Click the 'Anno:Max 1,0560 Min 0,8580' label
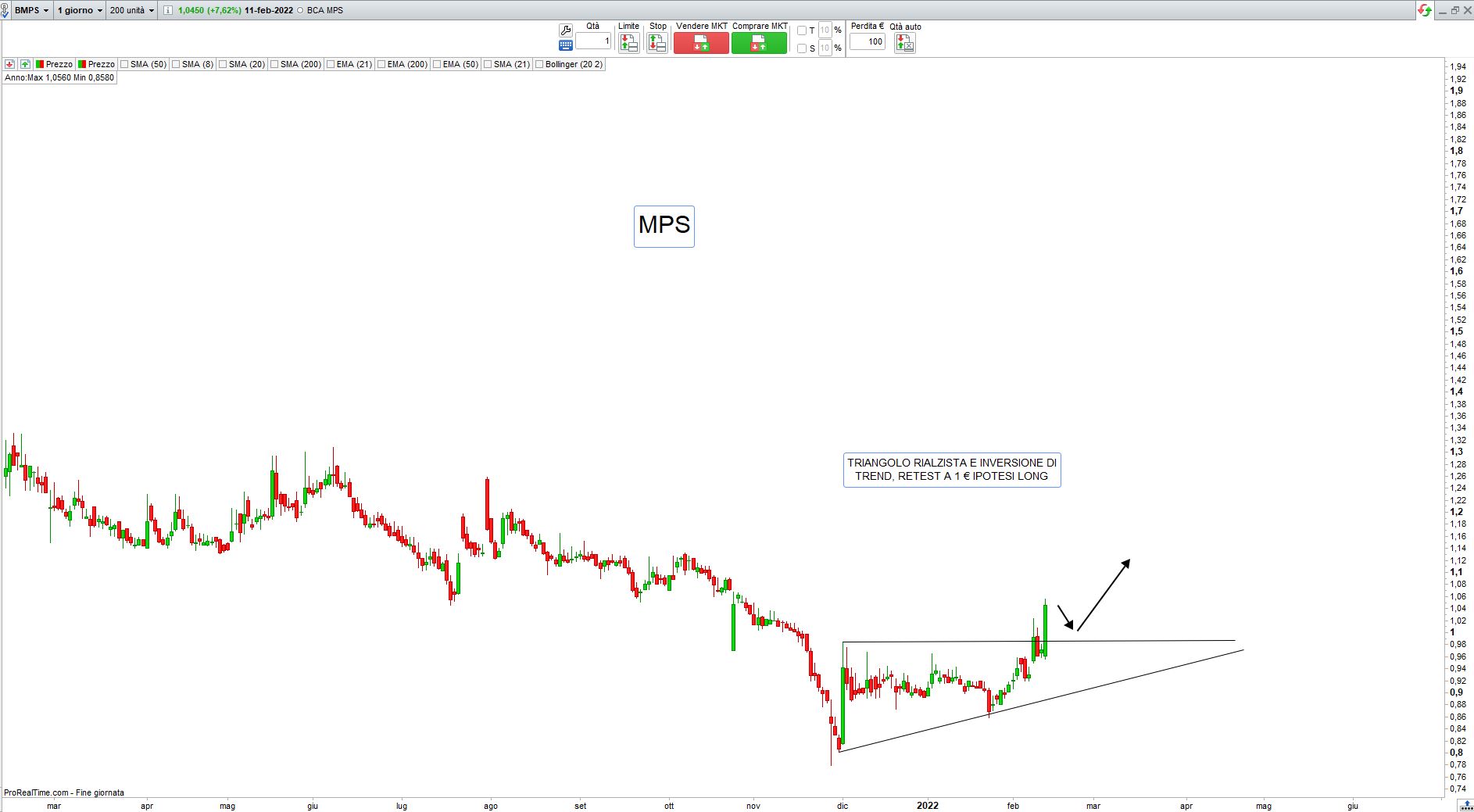 (x=59, y=77)
